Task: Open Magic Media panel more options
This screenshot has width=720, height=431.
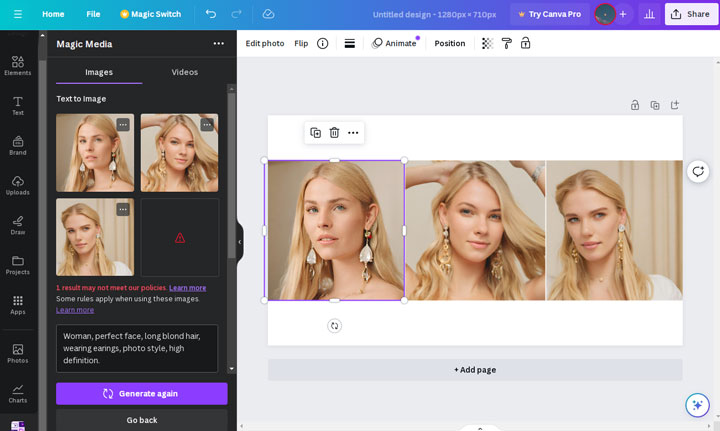Action: (x=219, y=44)
